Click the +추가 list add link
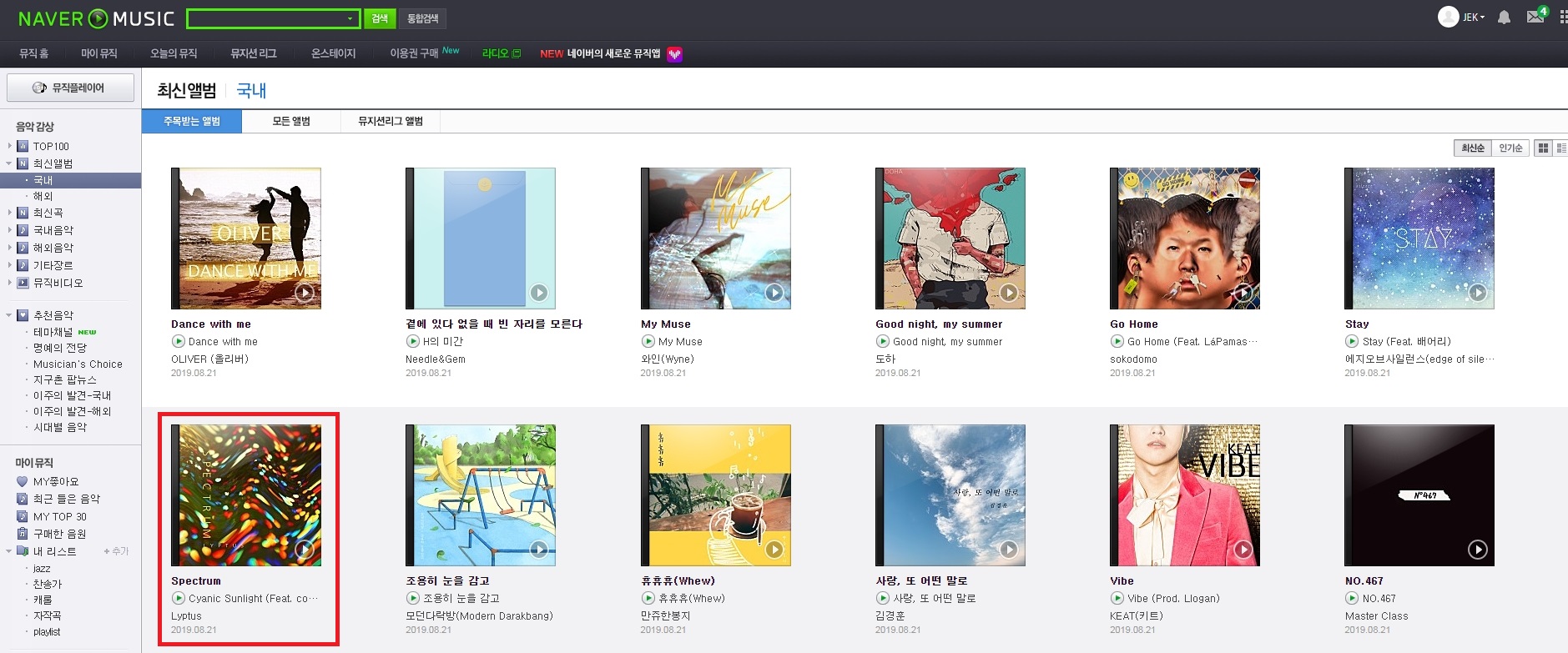The height and width of the screenshot is (653, 1568). (x=116, y=551)
